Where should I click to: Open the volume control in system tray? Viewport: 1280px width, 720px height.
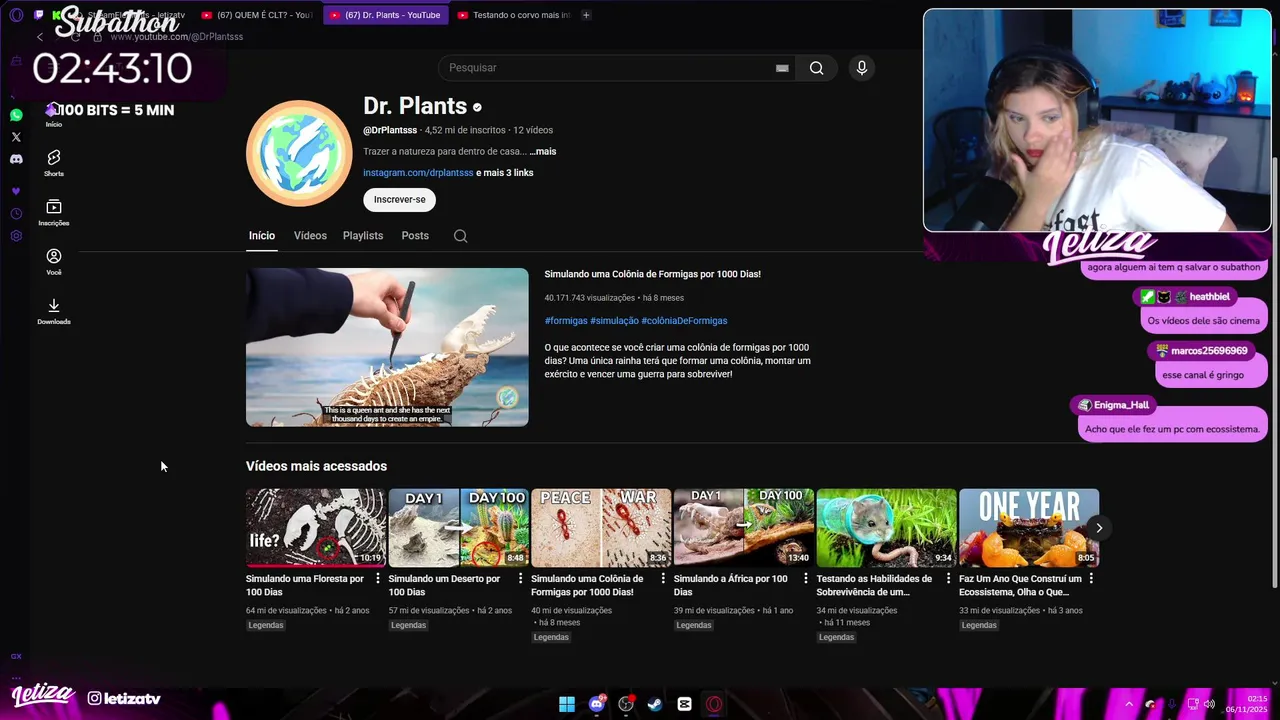click(x=1210, y=704)
